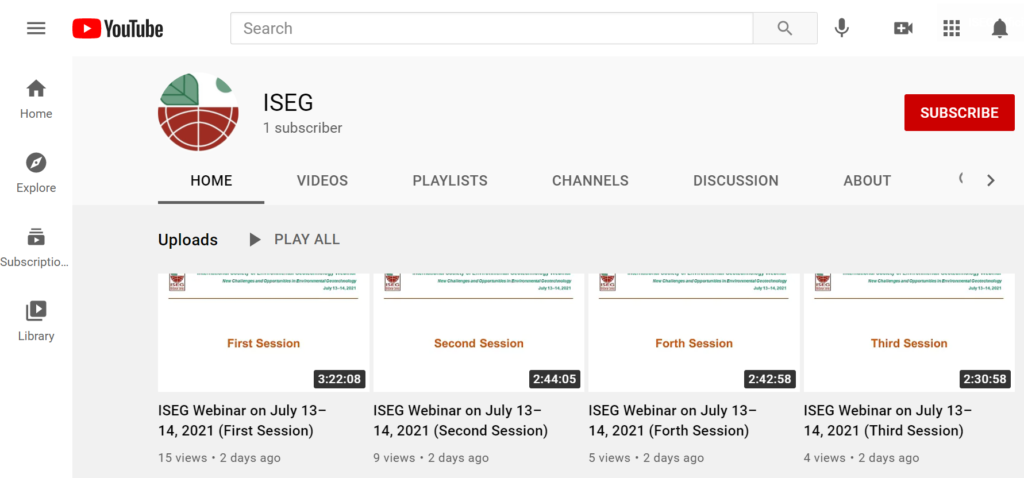
Task: Click the 2:44:05 duration badge
Action: pos(554,379)
